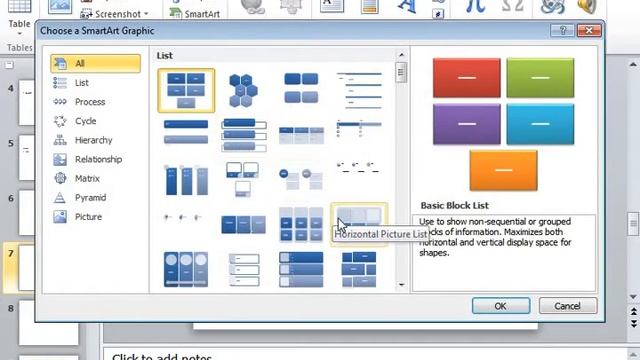Screen dimensions: 640x360
Task: Click the Text Box icon in ribbon
Action: (x=331, y=7)
